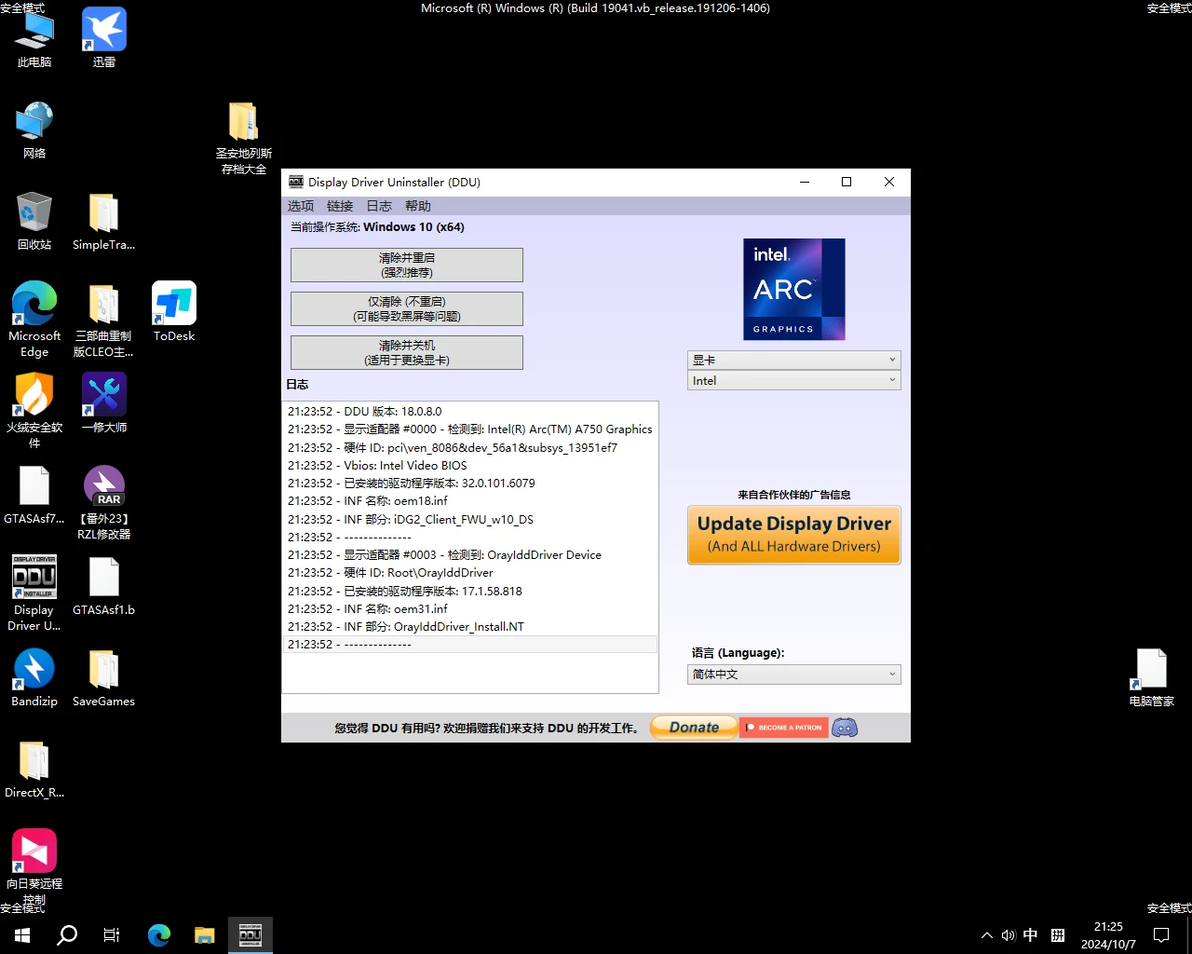Click the Donate button
Screen dimensions: 1192x954
coord(693,727)
